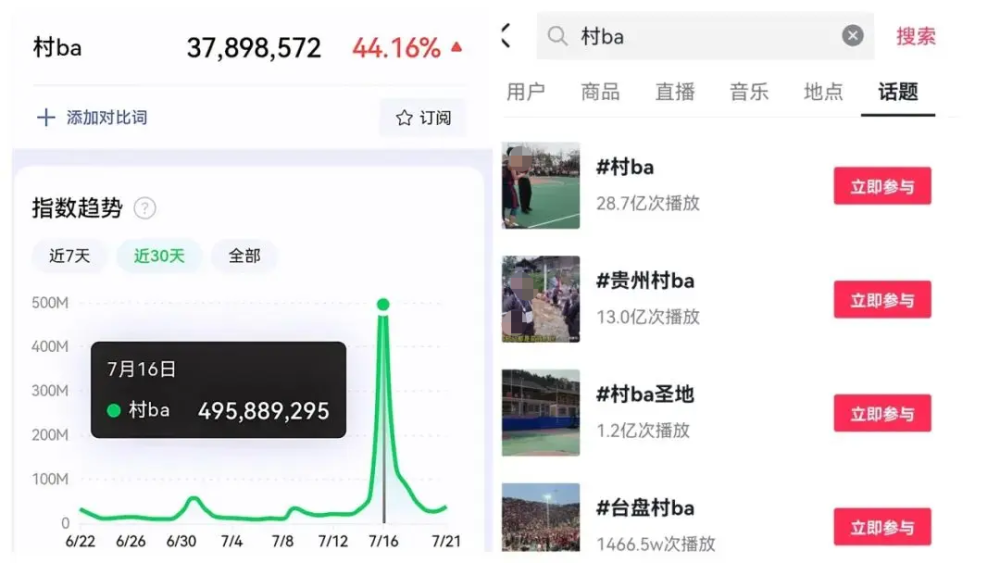Switch to the 用户 tab

[526, 92]
